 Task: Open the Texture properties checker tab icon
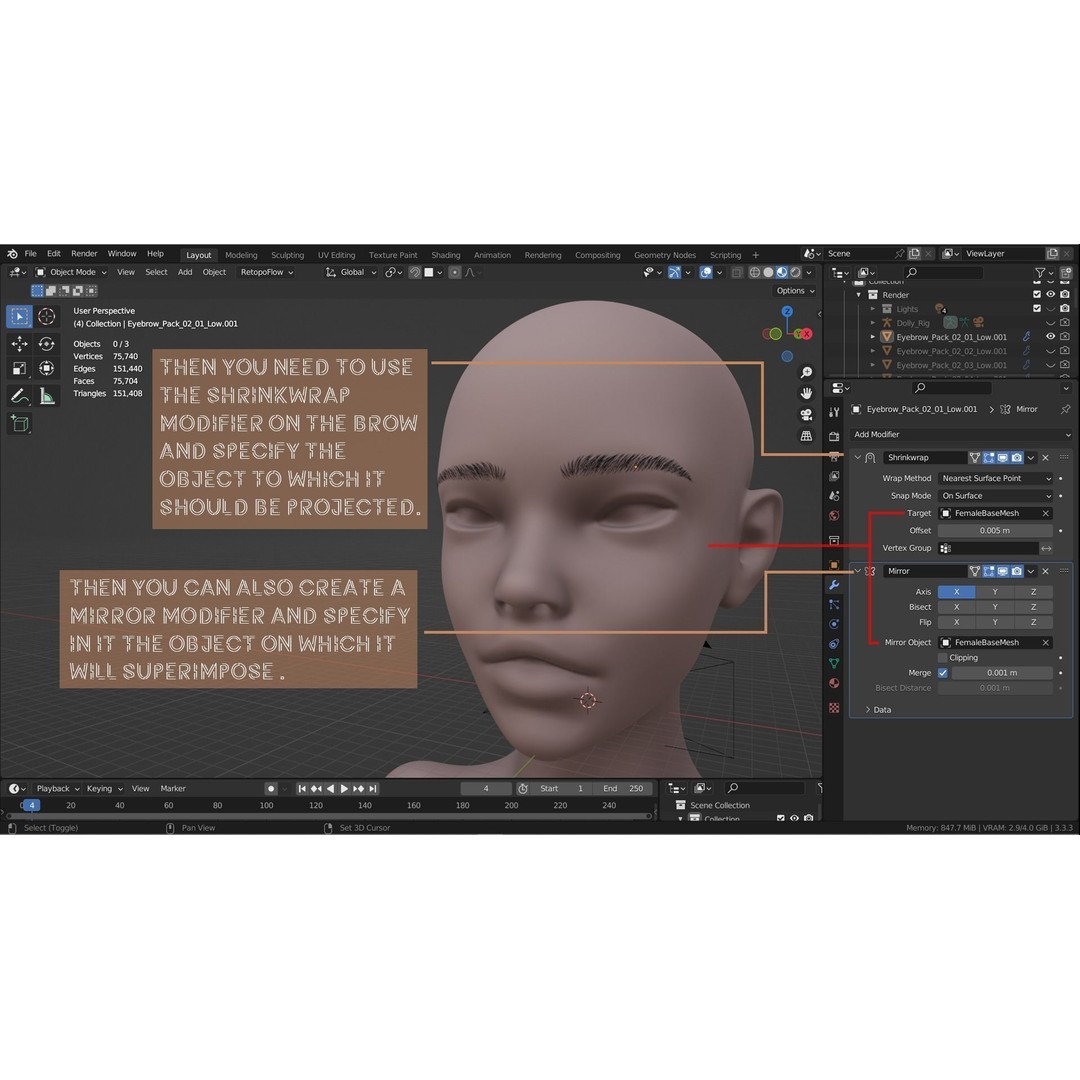pos(834,708)
